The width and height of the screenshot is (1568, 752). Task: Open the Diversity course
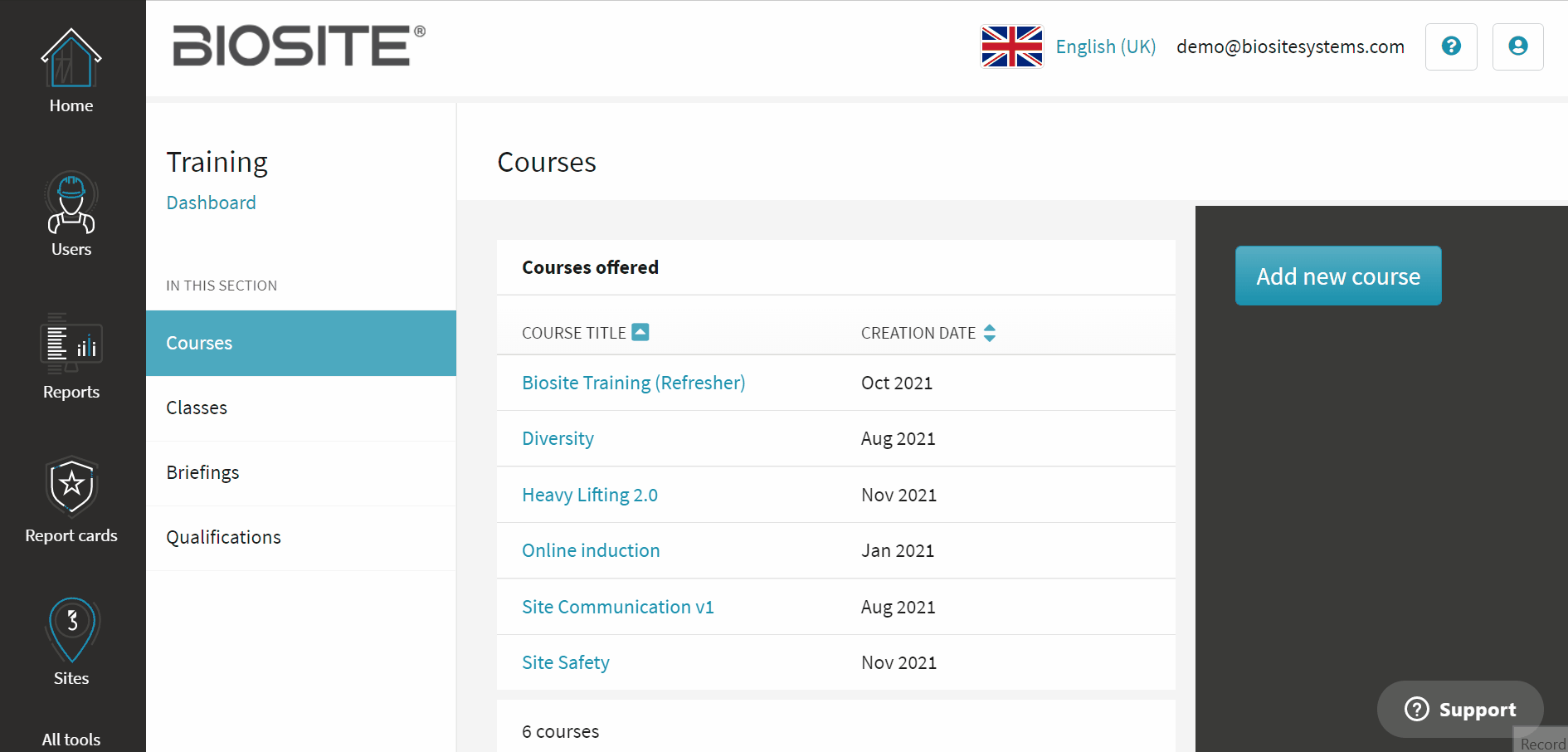558,438
